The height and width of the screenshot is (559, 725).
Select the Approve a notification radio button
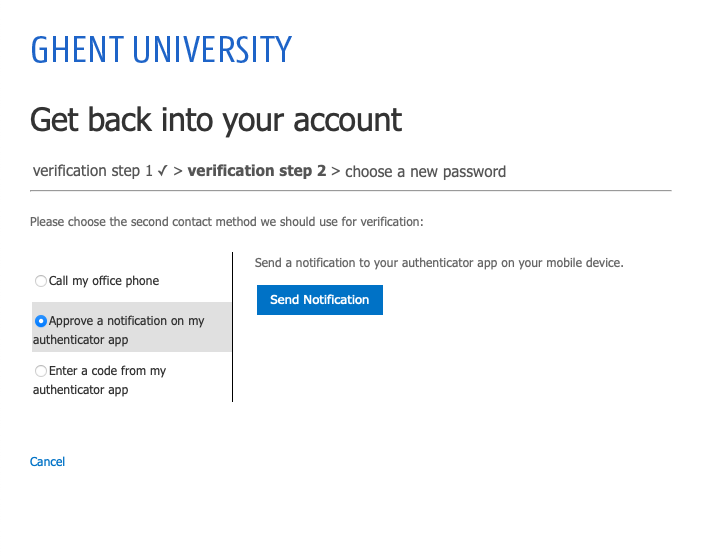[x=41, y=321]
